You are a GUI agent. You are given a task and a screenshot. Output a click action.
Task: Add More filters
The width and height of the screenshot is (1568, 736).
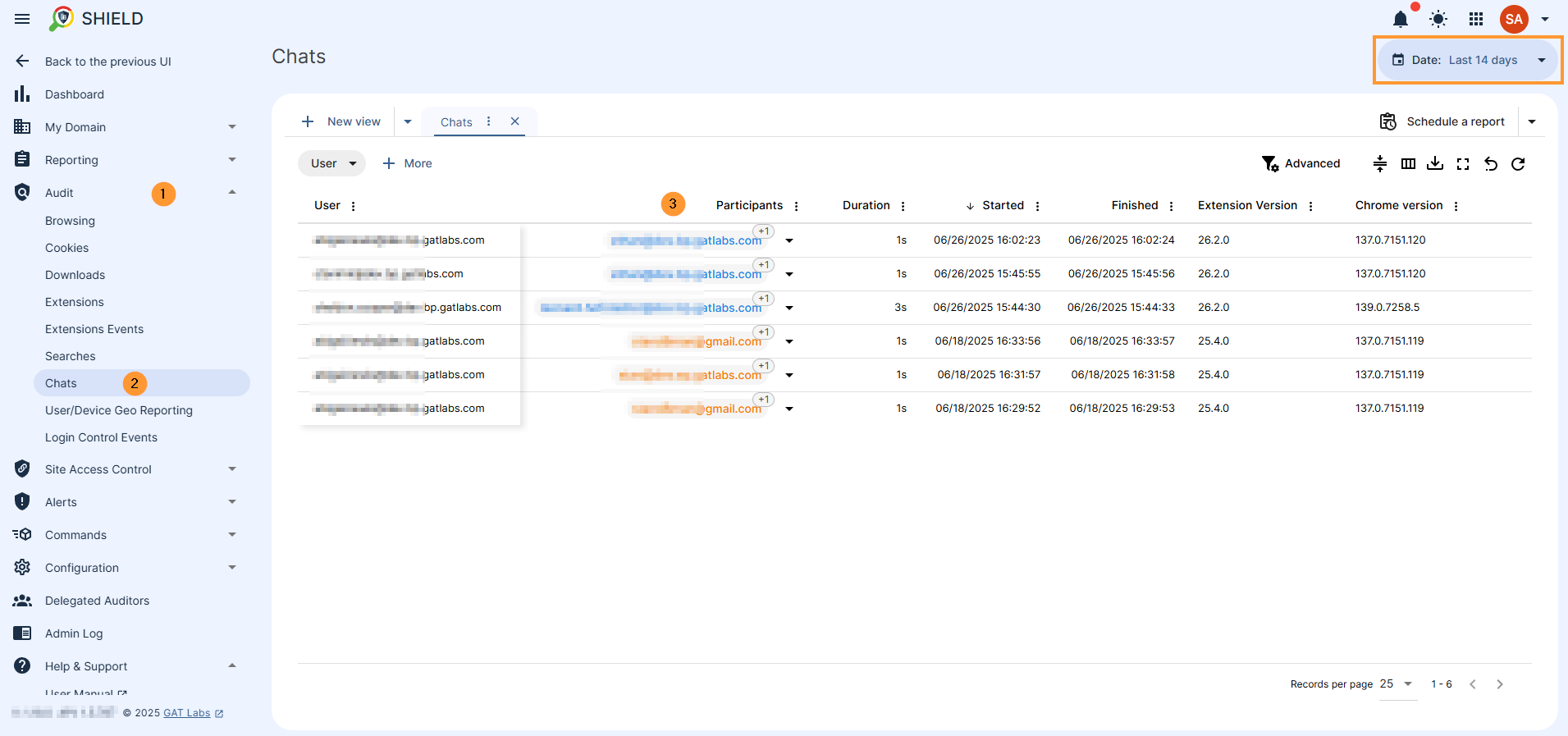click(407, 163)
